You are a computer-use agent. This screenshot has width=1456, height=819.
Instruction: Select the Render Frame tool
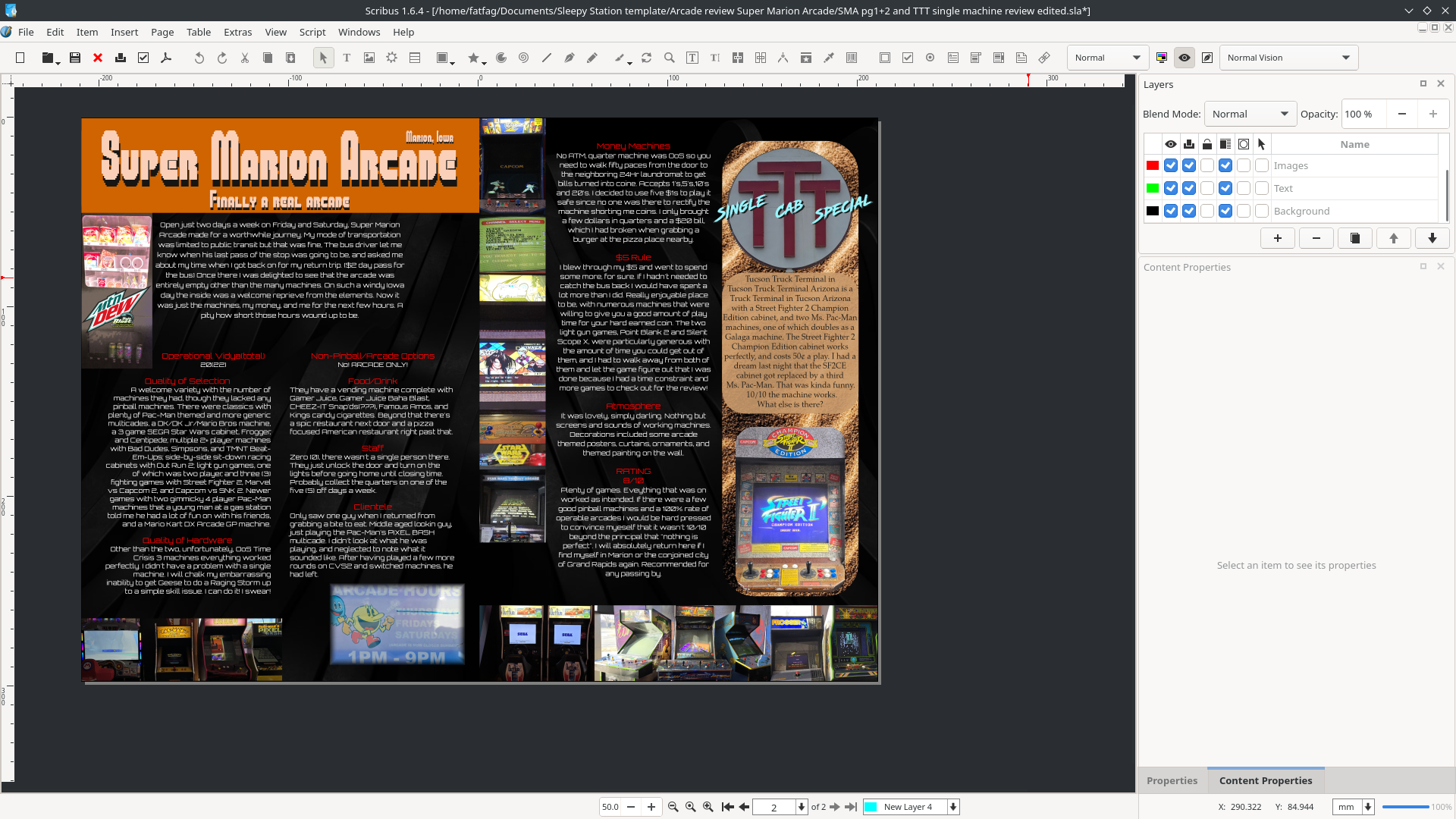click(392, 58)
